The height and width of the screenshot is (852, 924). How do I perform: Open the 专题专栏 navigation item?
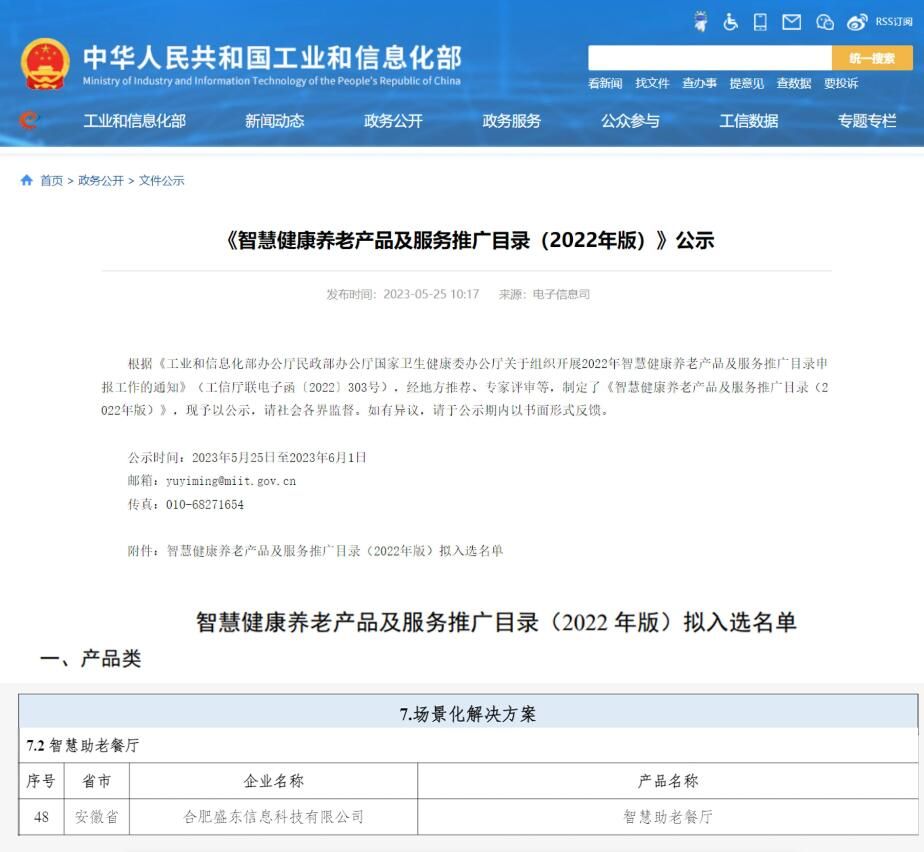click(867, 121)
